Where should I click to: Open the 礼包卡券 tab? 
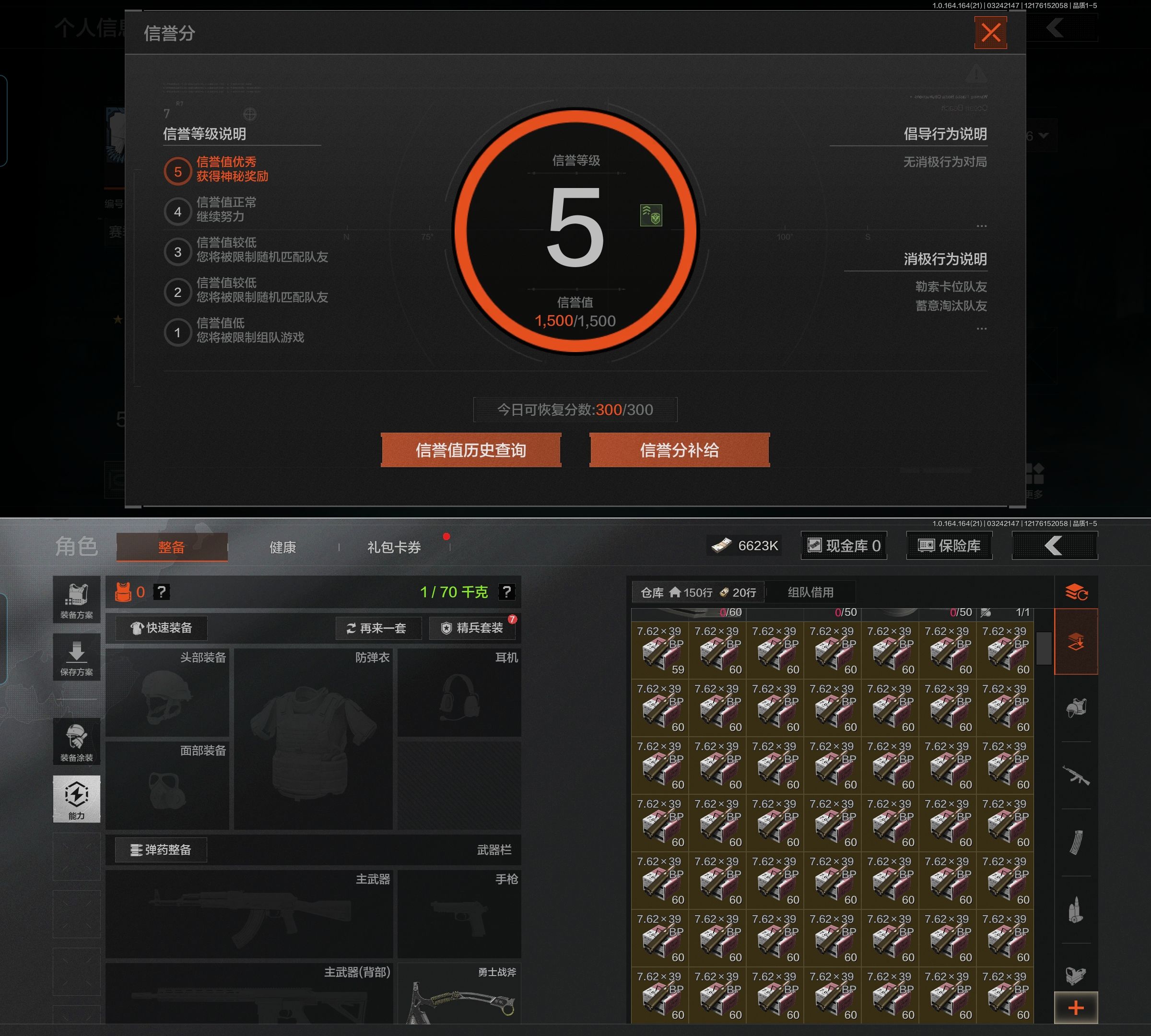tap(394, 548)
